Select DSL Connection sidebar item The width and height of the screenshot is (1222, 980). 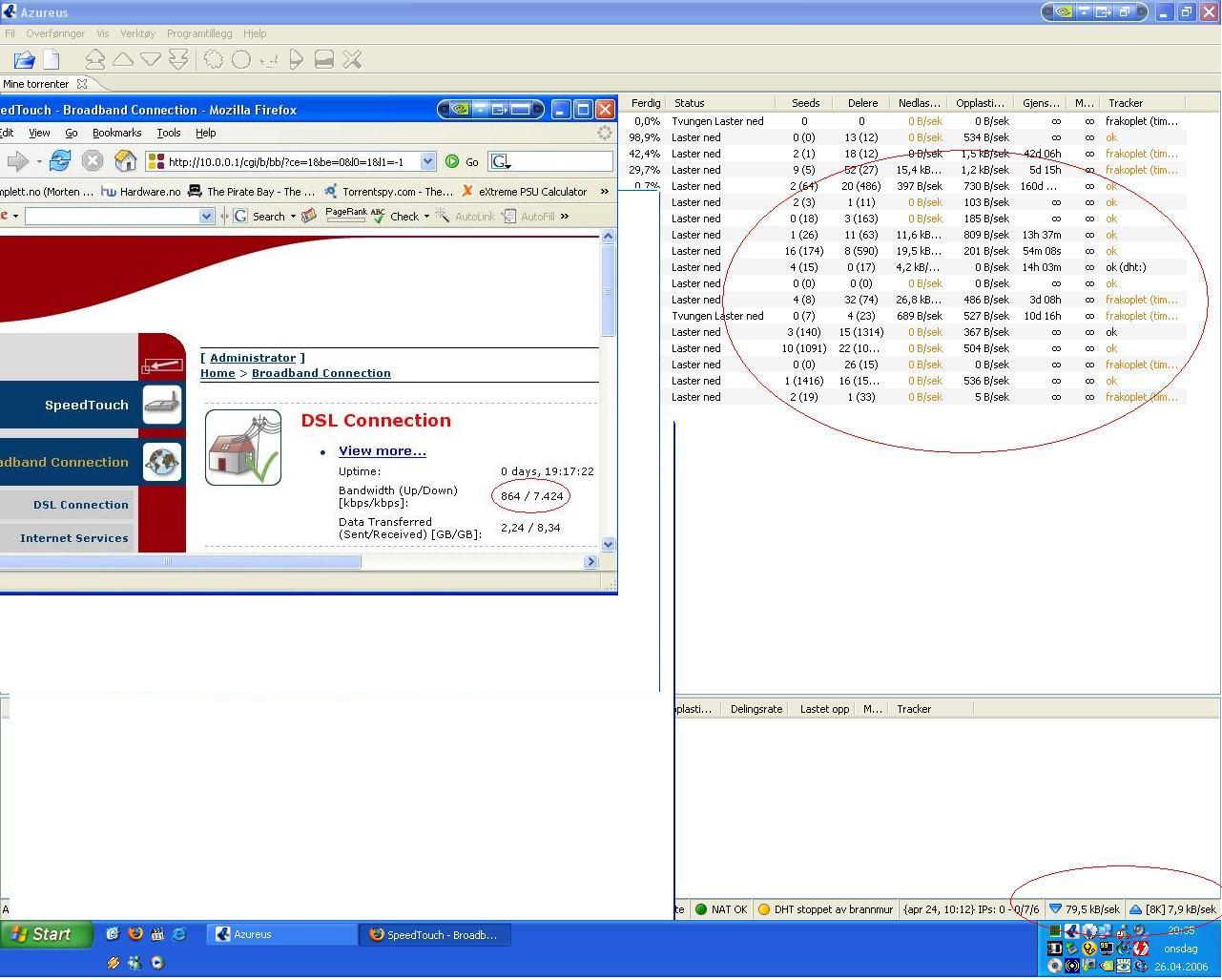pos(80,505)
